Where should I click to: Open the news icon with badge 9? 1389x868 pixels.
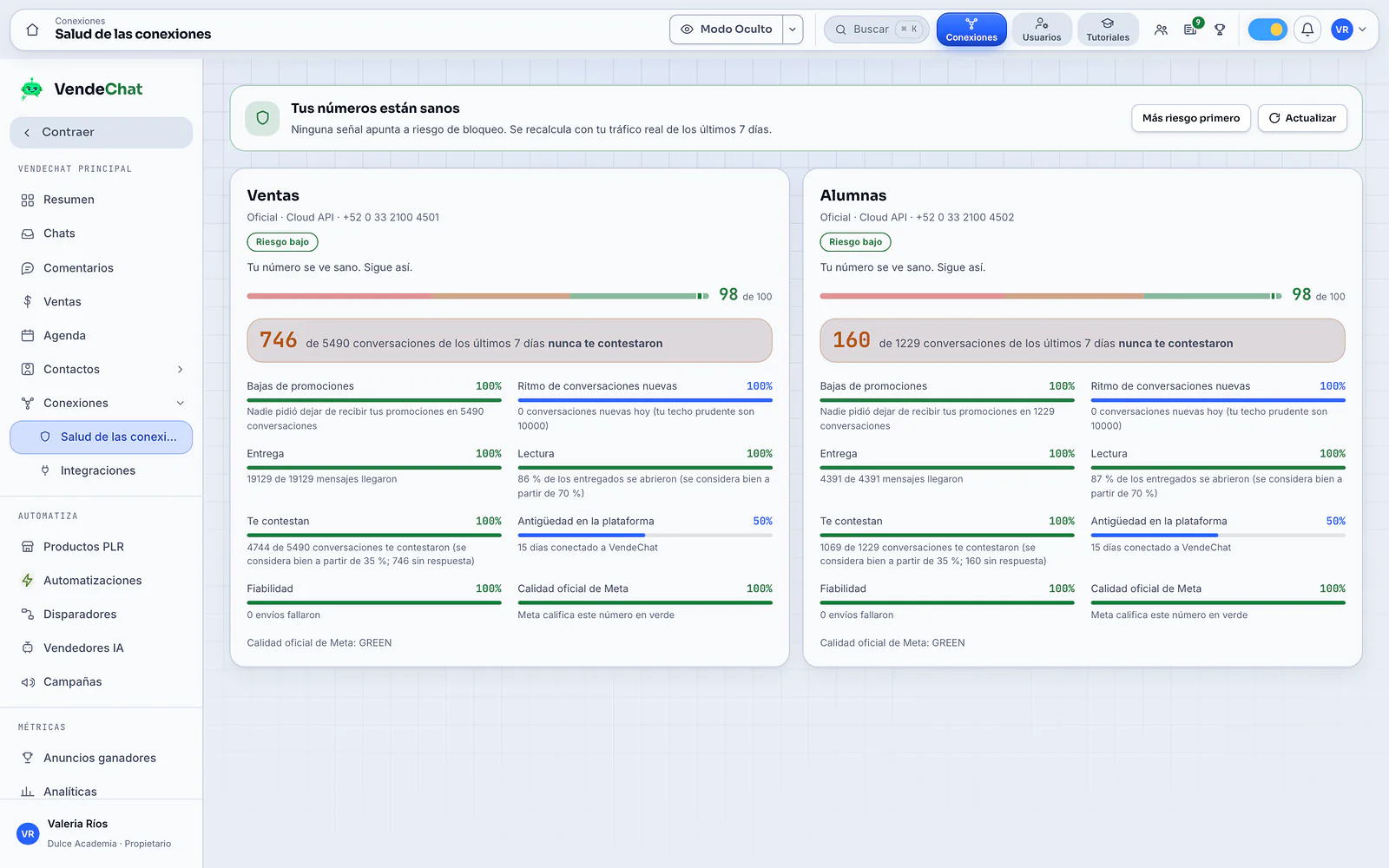(x=1190, y=30)
